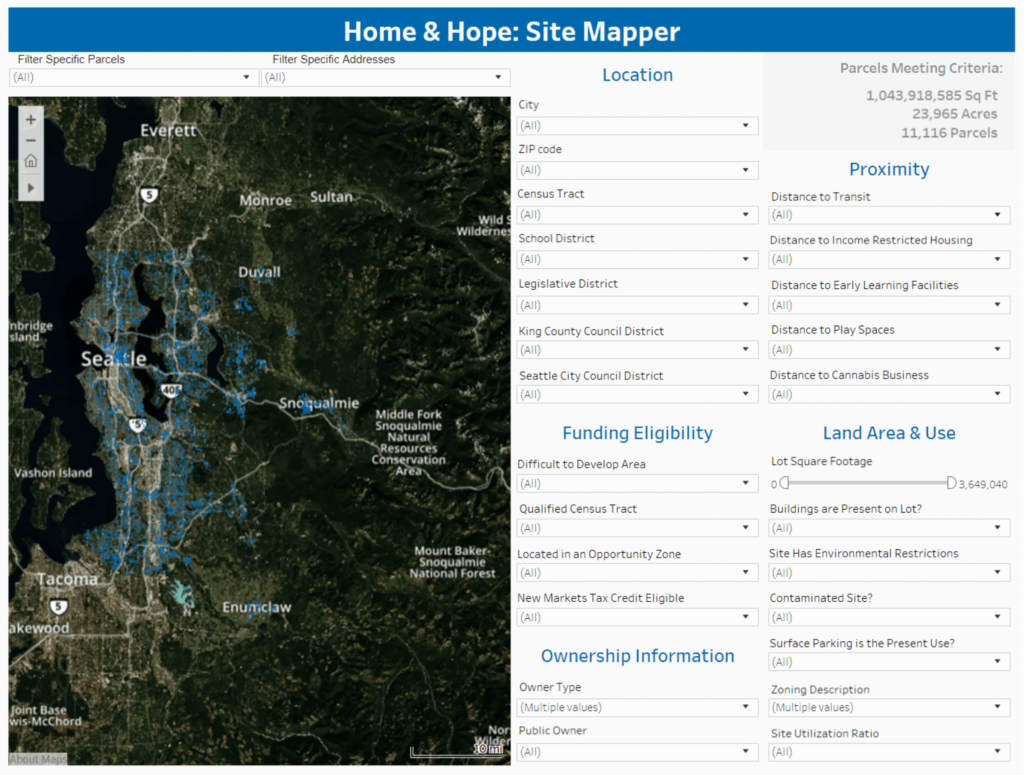Zoom out using the minus icon on the map
Image resolution: width=1024 pixels, height=775 pixels.
(30, 140)
